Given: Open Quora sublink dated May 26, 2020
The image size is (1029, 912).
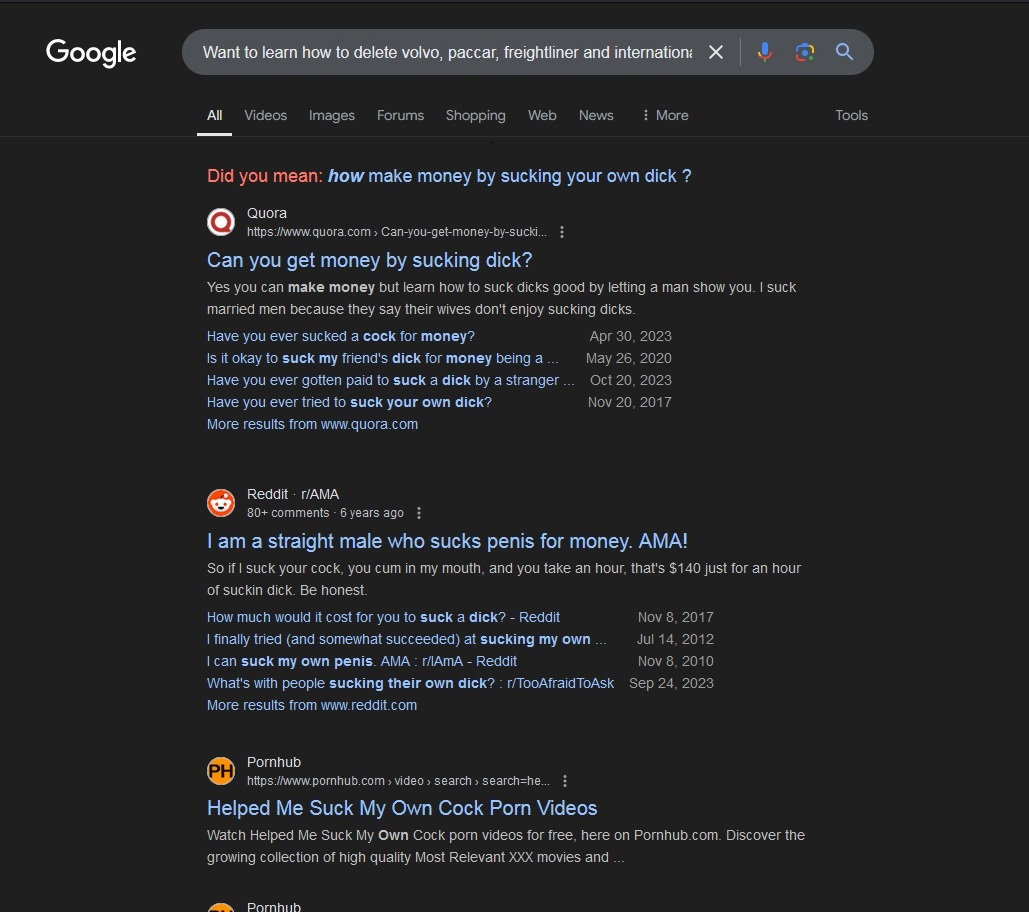Looking at the screenshot, I should coord(383,358).
